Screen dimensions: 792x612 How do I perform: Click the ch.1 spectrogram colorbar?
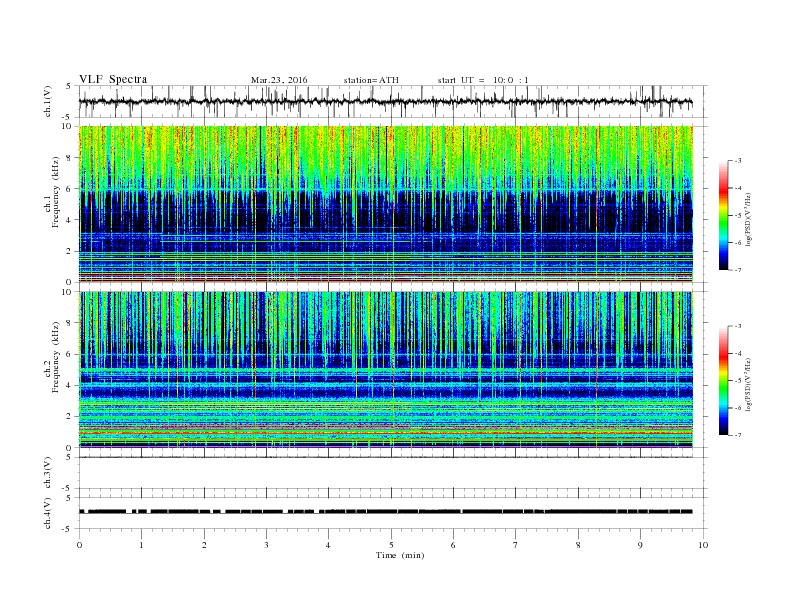(724, 216)
